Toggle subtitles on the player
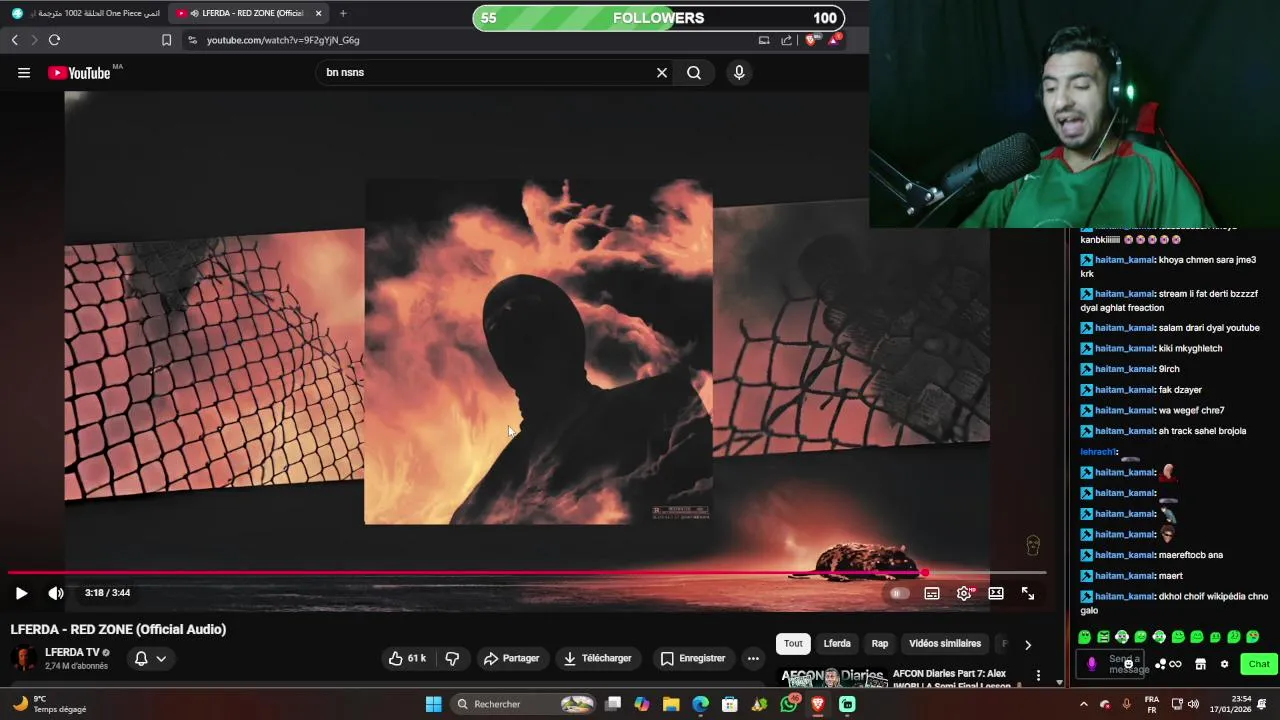This screenshot has width=1280, height=720. click(x=932, y=593)
